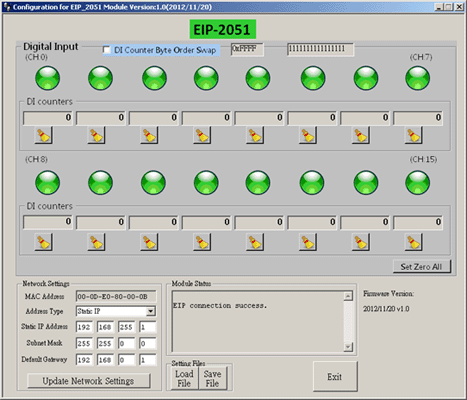Select first octet of Static IP Address field
Screen dimensions: 467x400
click(x=84, y=327)
